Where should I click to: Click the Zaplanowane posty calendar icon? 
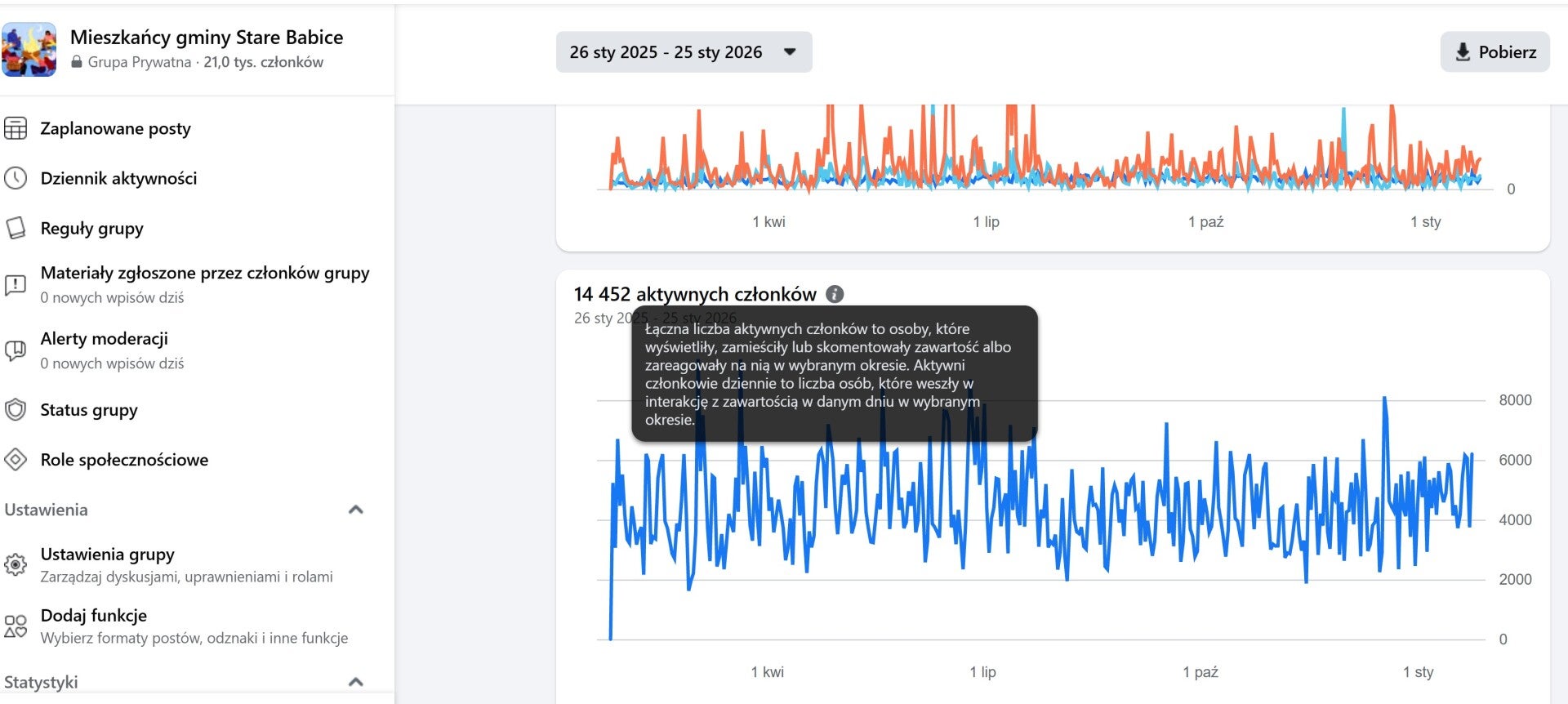16,128
